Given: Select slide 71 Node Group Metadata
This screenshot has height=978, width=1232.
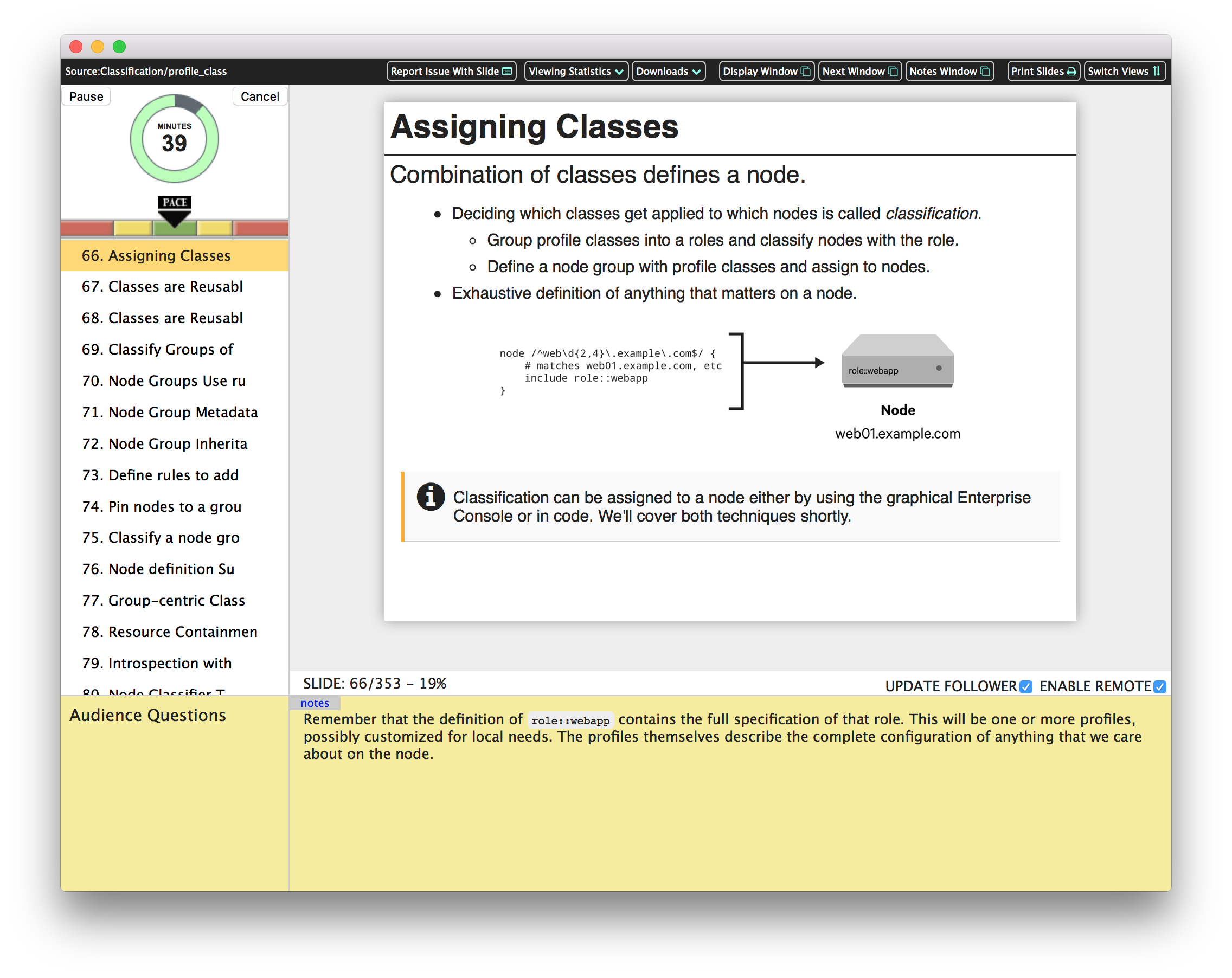Looking at the screenshot, I should (x=170, y=413).
